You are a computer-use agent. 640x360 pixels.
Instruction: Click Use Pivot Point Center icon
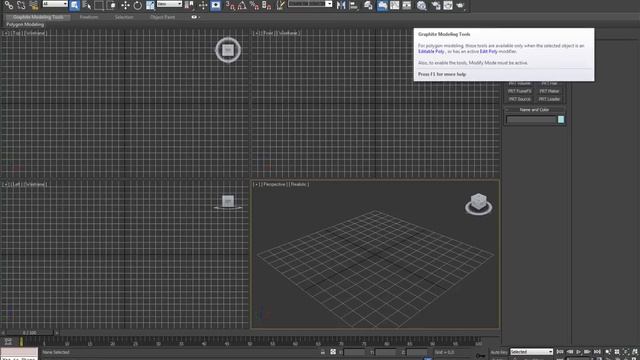click(189, 5)
